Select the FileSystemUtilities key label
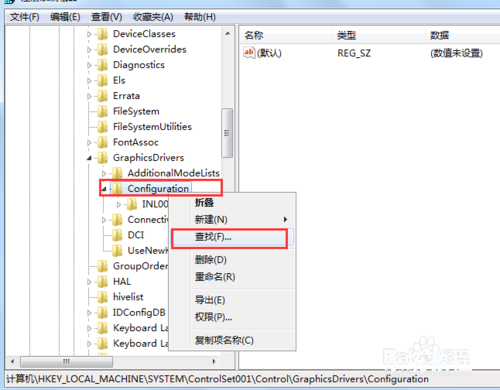Image resolution: width=500 pixels, height=390 pixels. pos(152,127)
